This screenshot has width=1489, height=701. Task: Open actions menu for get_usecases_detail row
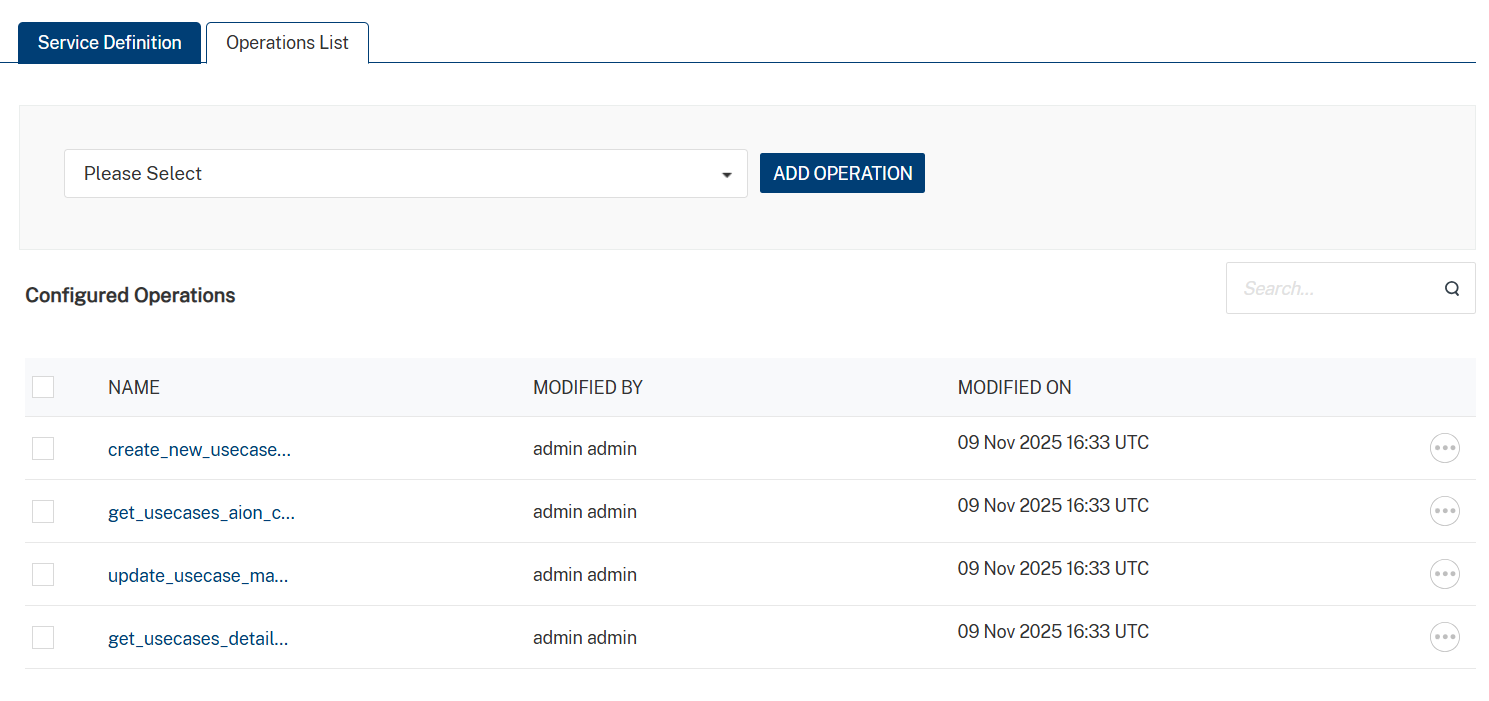coord(1444,637)
